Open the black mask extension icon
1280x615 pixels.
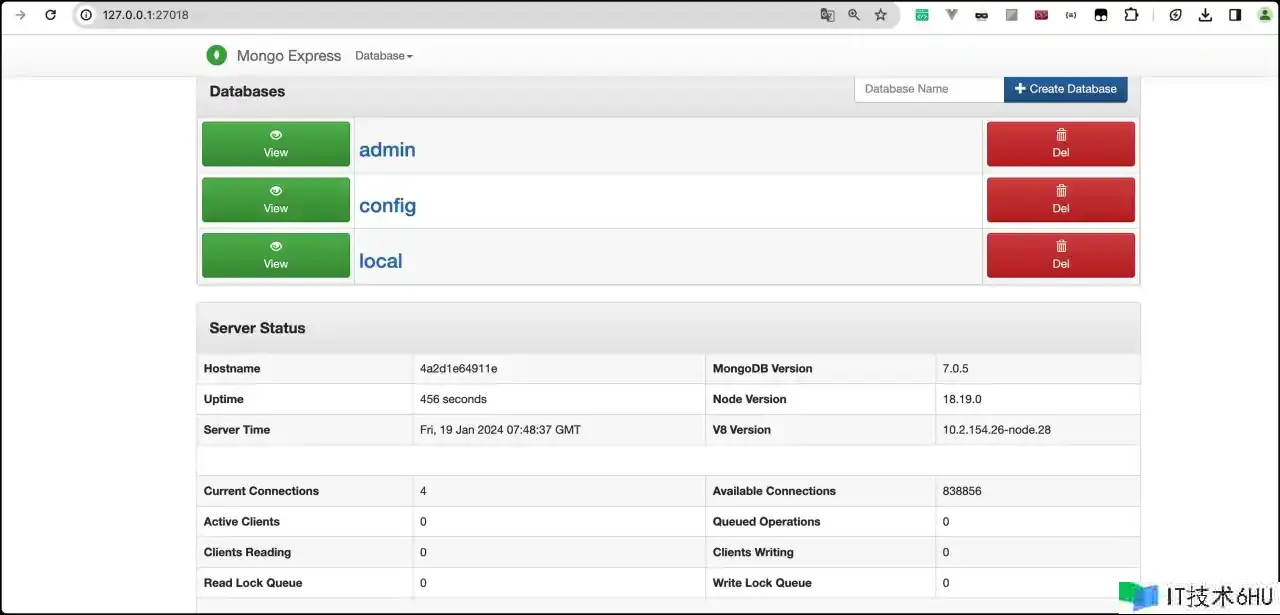click(982, 15)
